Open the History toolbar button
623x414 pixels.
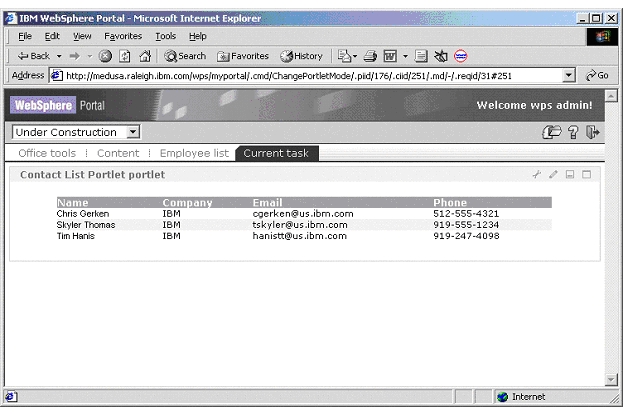pos(301,56)
